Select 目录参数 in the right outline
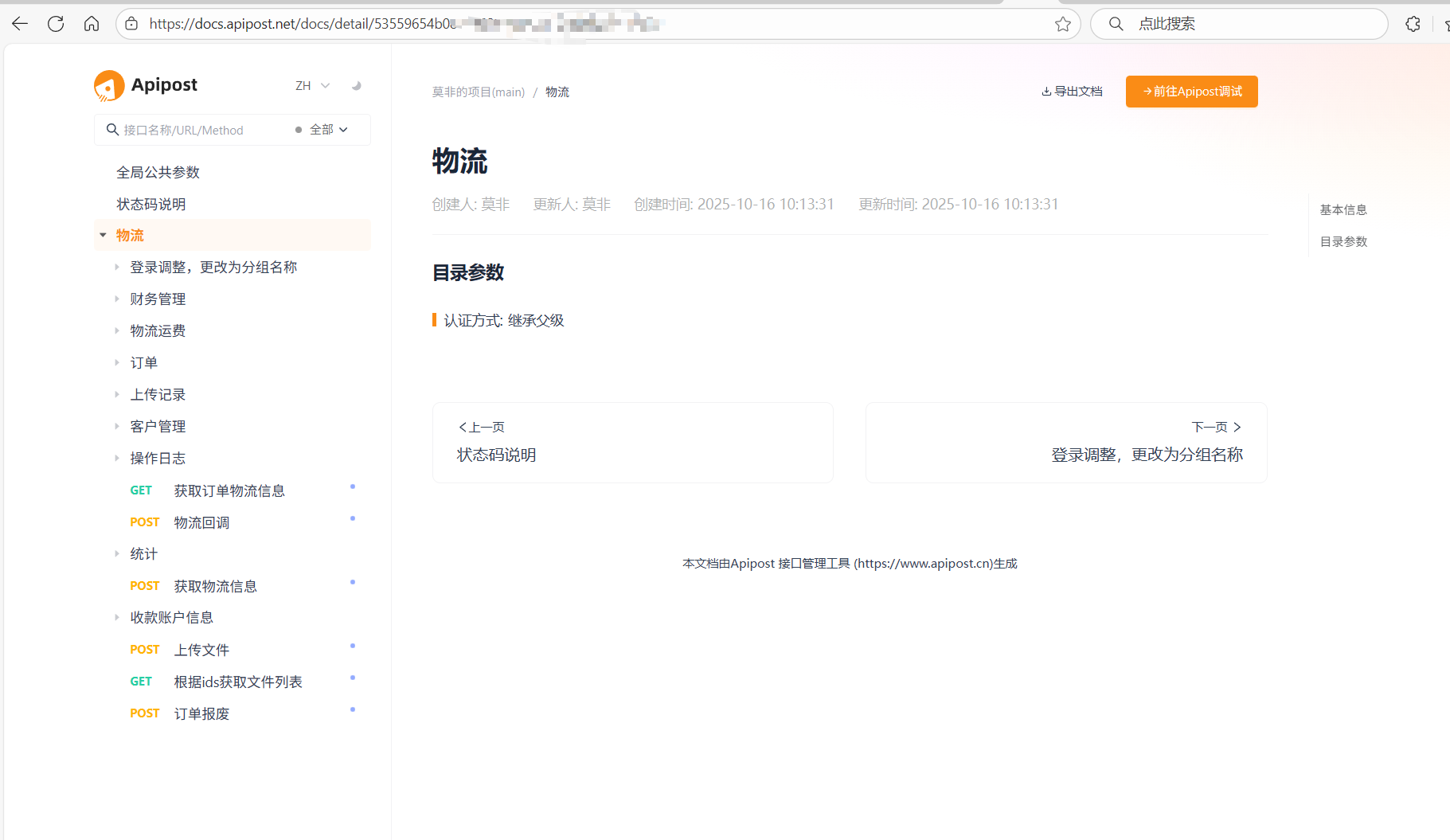The height and width of the screenshot is (840, 1450). tap(1343, 241)
